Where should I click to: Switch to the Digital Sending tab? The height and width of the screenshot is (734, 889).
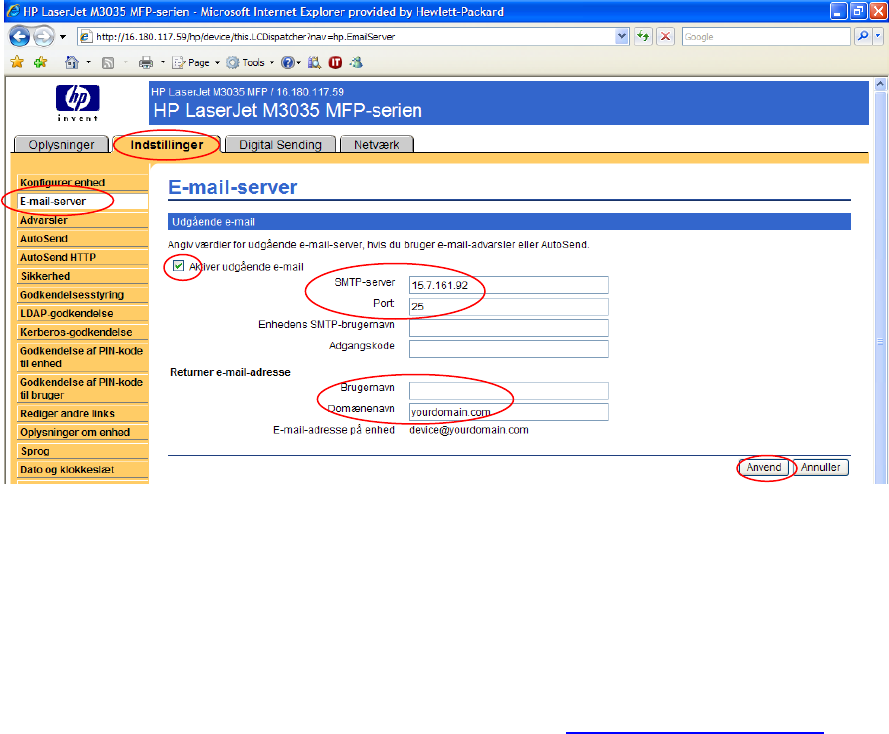[280, 145]
